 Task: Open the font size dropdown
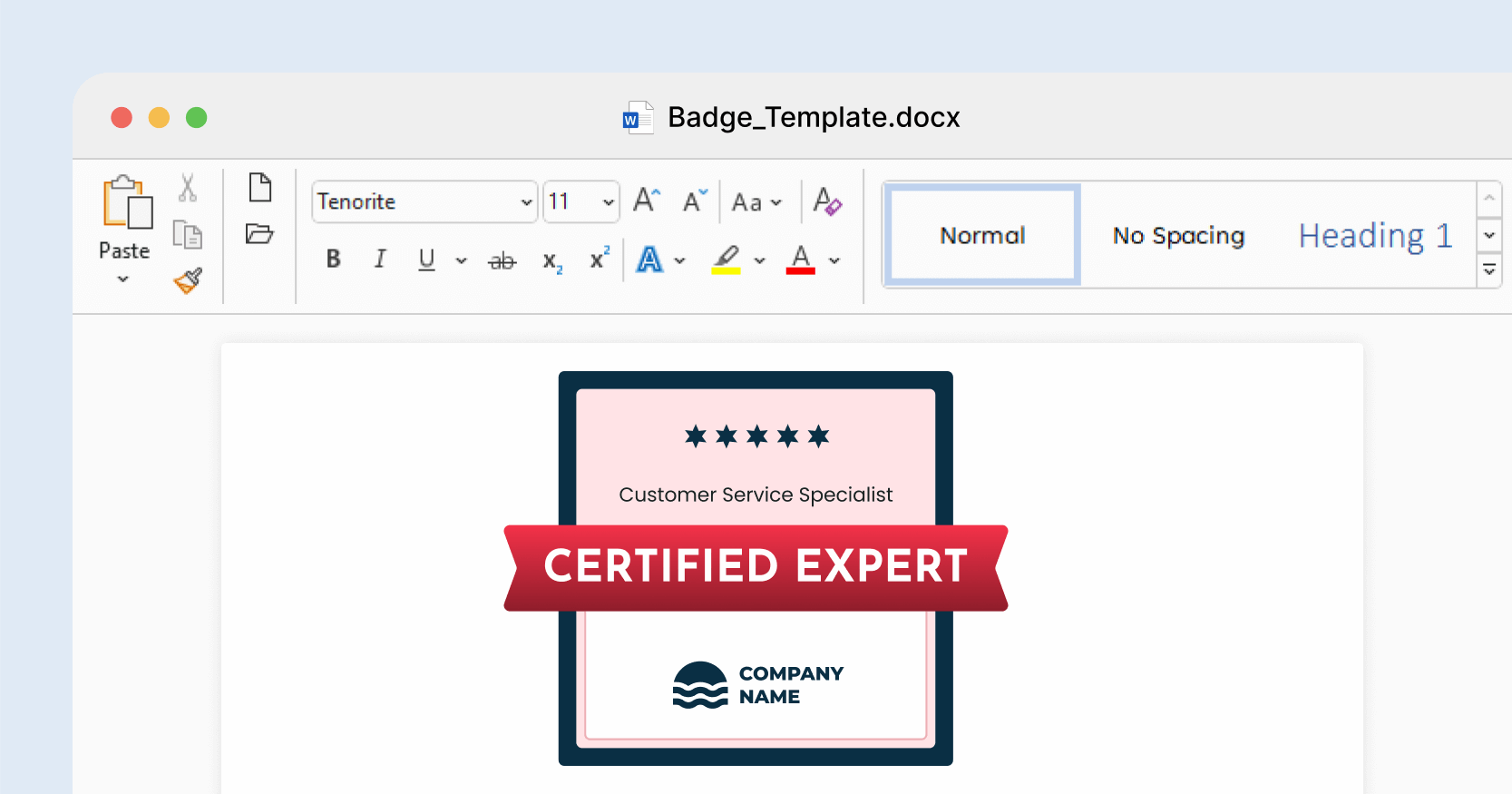(x=608, y=202)
